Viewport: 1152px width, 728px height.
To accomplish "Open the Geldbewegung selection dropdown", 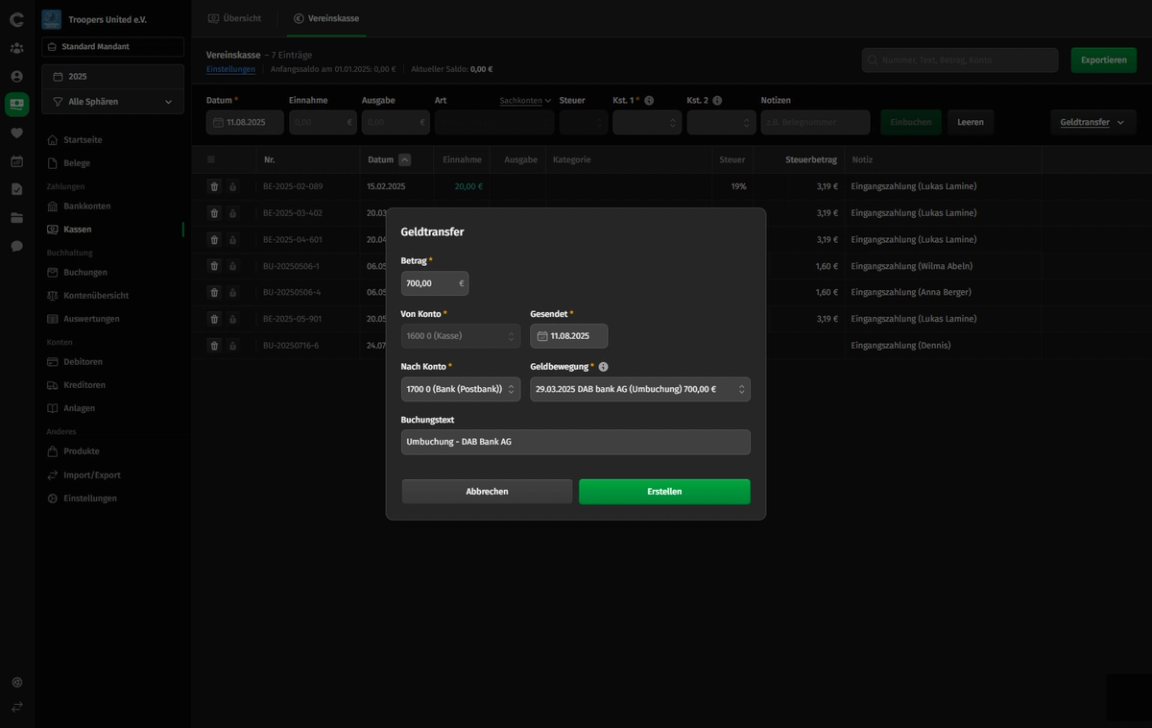I will click(640, 389).
